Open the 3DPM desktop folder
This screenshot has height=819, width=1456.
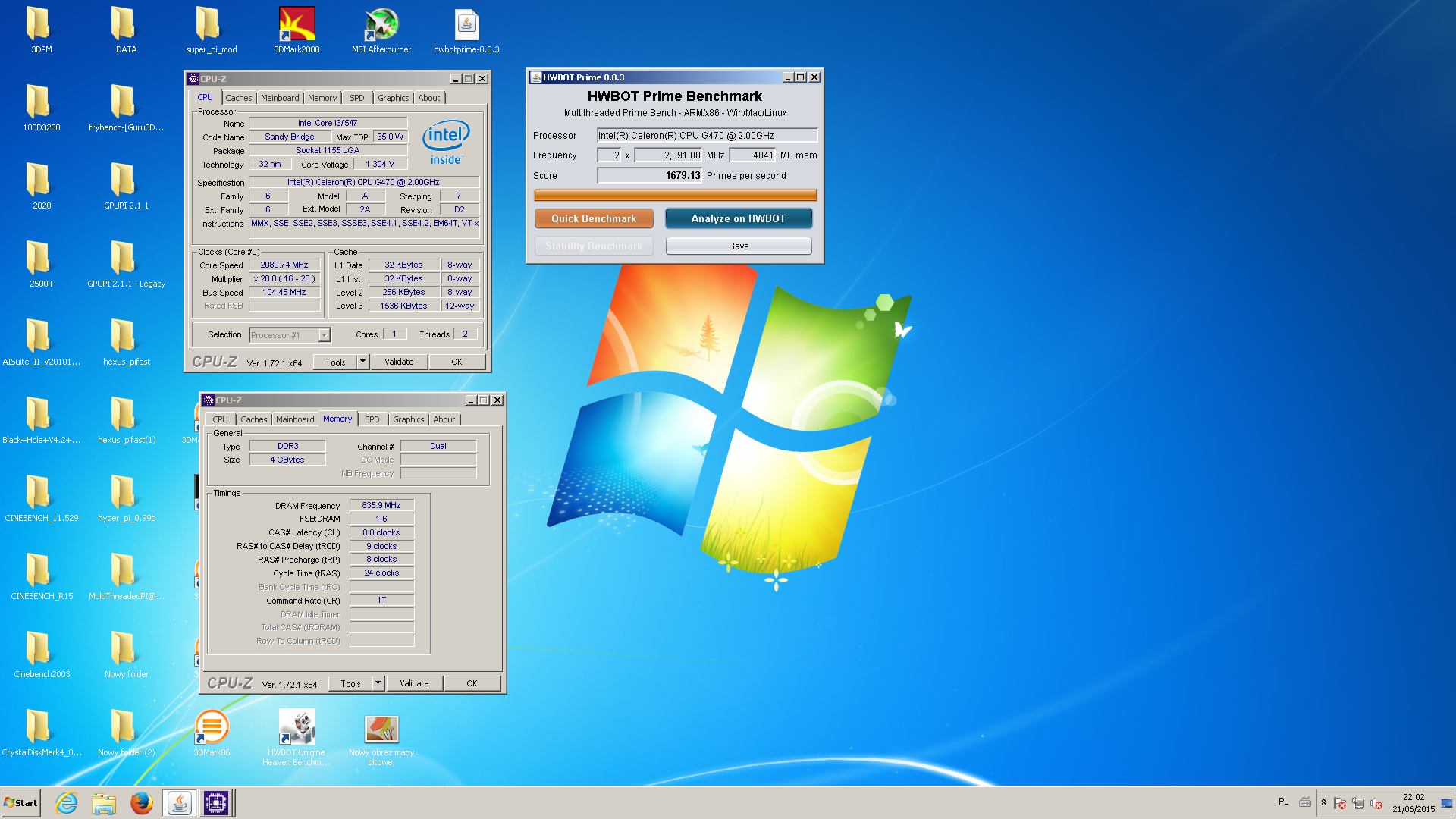pyautogui.click(x=42, y=30)
